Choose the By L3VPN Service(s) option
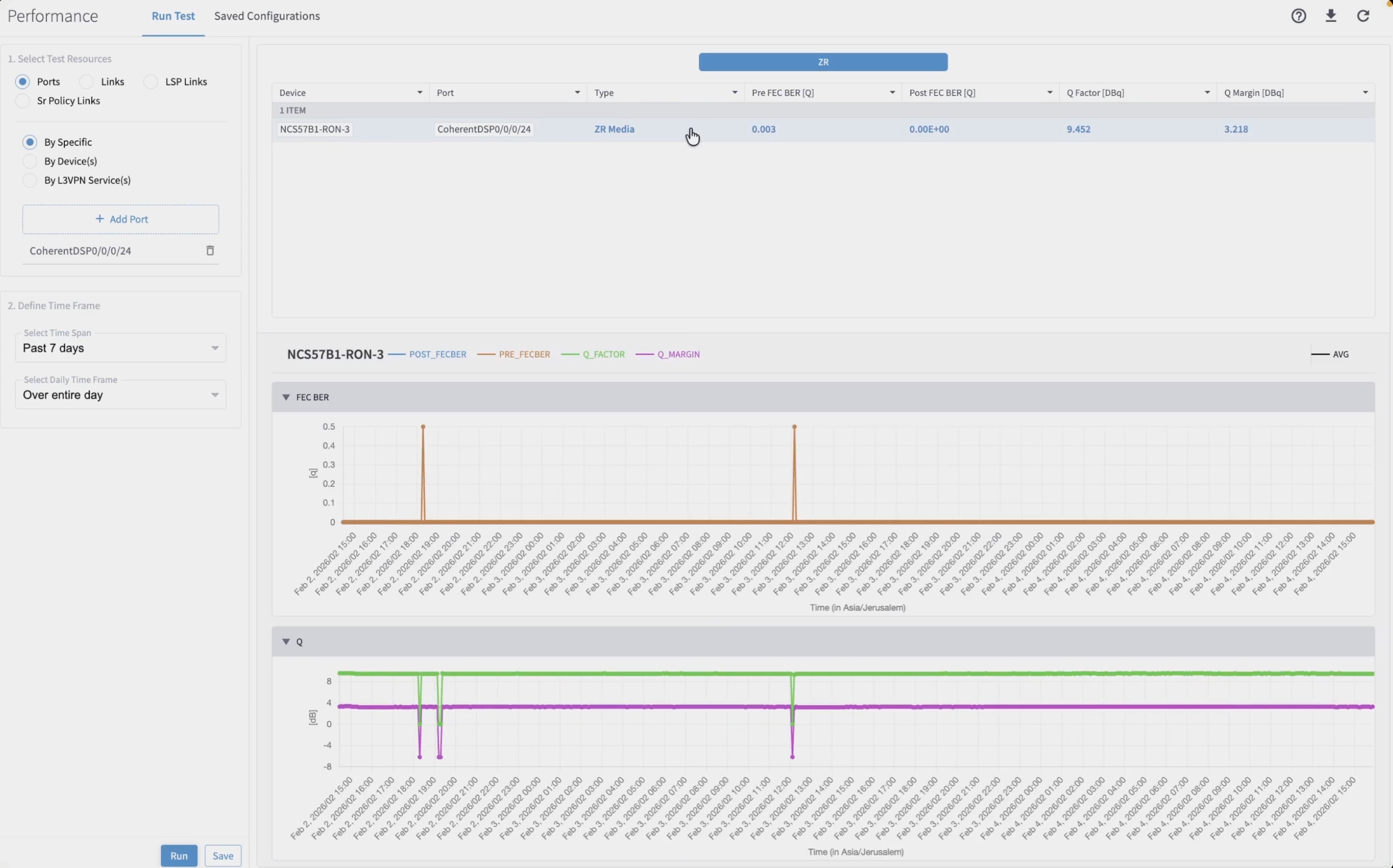Screen dimensions: 1393x868 coord(30,180)
